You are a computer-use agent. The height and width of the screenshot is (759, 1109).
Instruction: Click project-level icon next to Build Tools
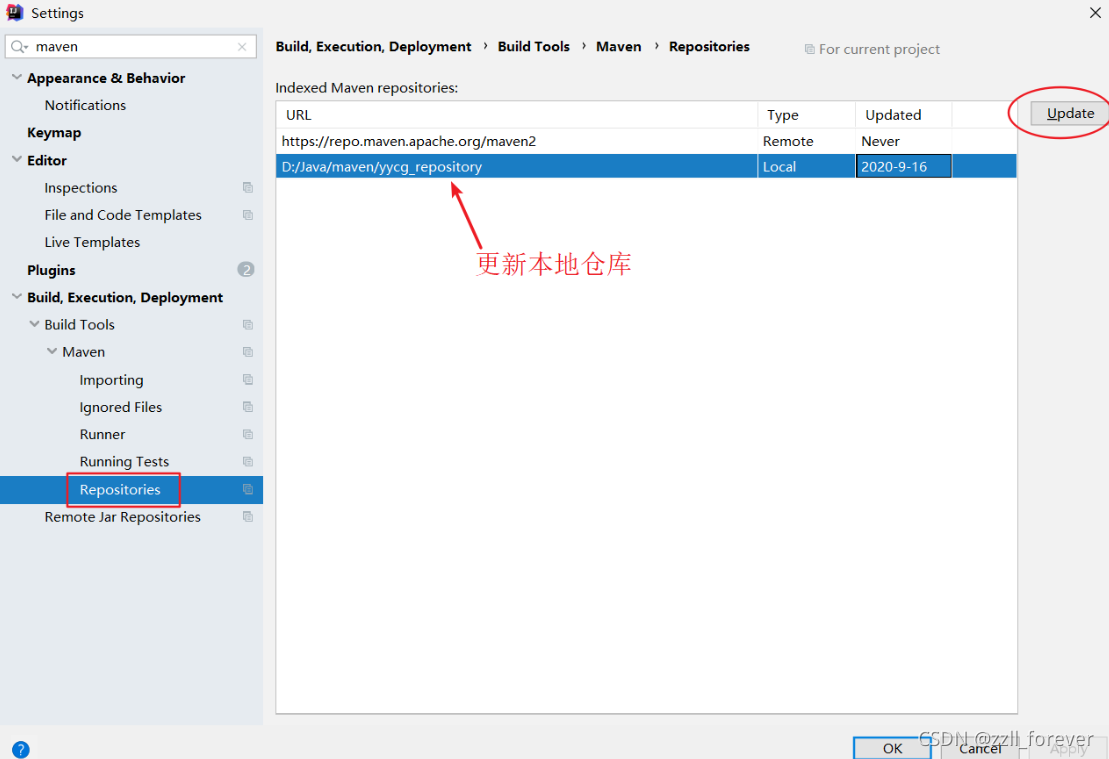(x=248, y=325)
